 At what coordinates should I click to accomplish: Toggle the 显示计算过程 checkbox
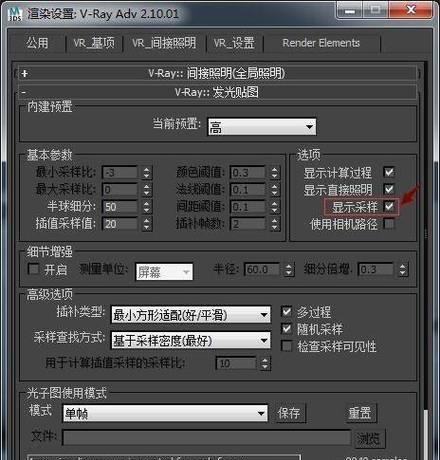point(389,172)
